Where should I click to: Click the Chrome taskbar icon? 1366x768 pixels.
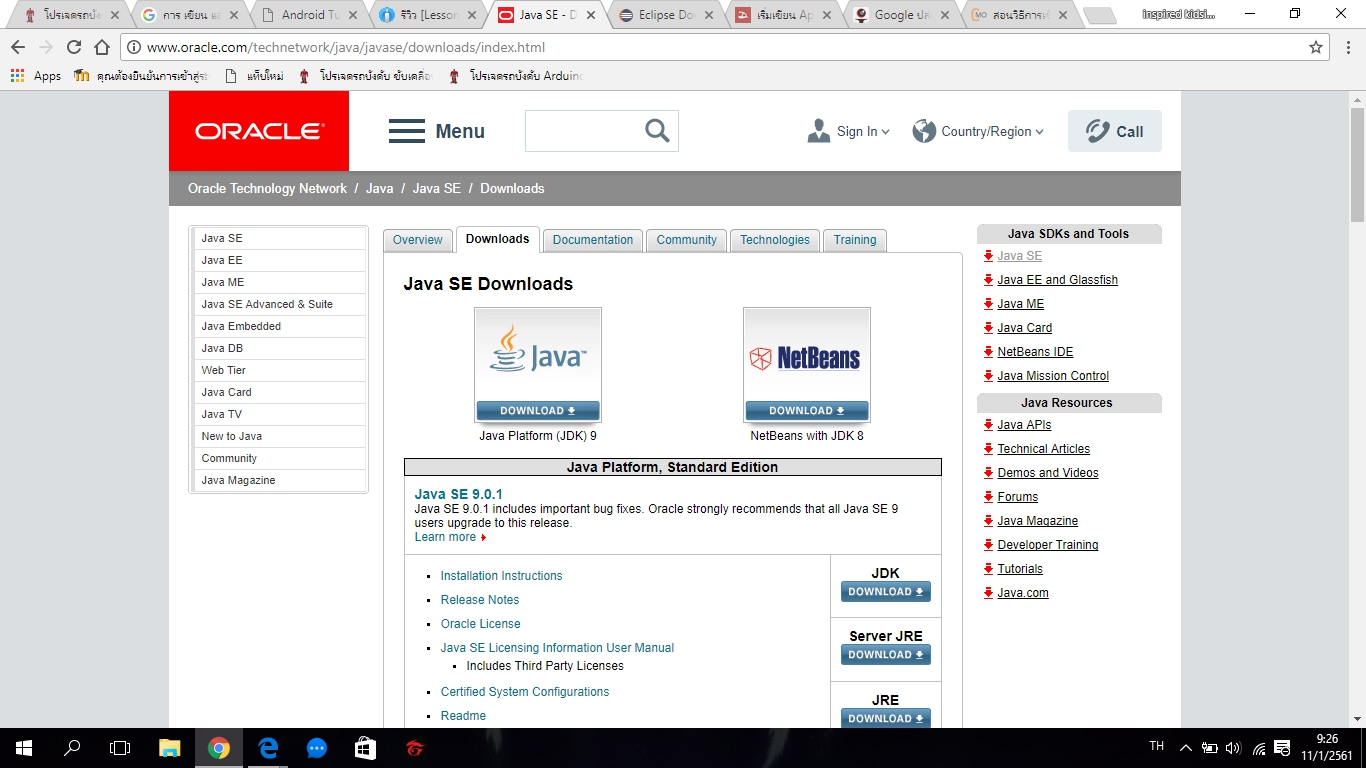[x=219, y=748]
